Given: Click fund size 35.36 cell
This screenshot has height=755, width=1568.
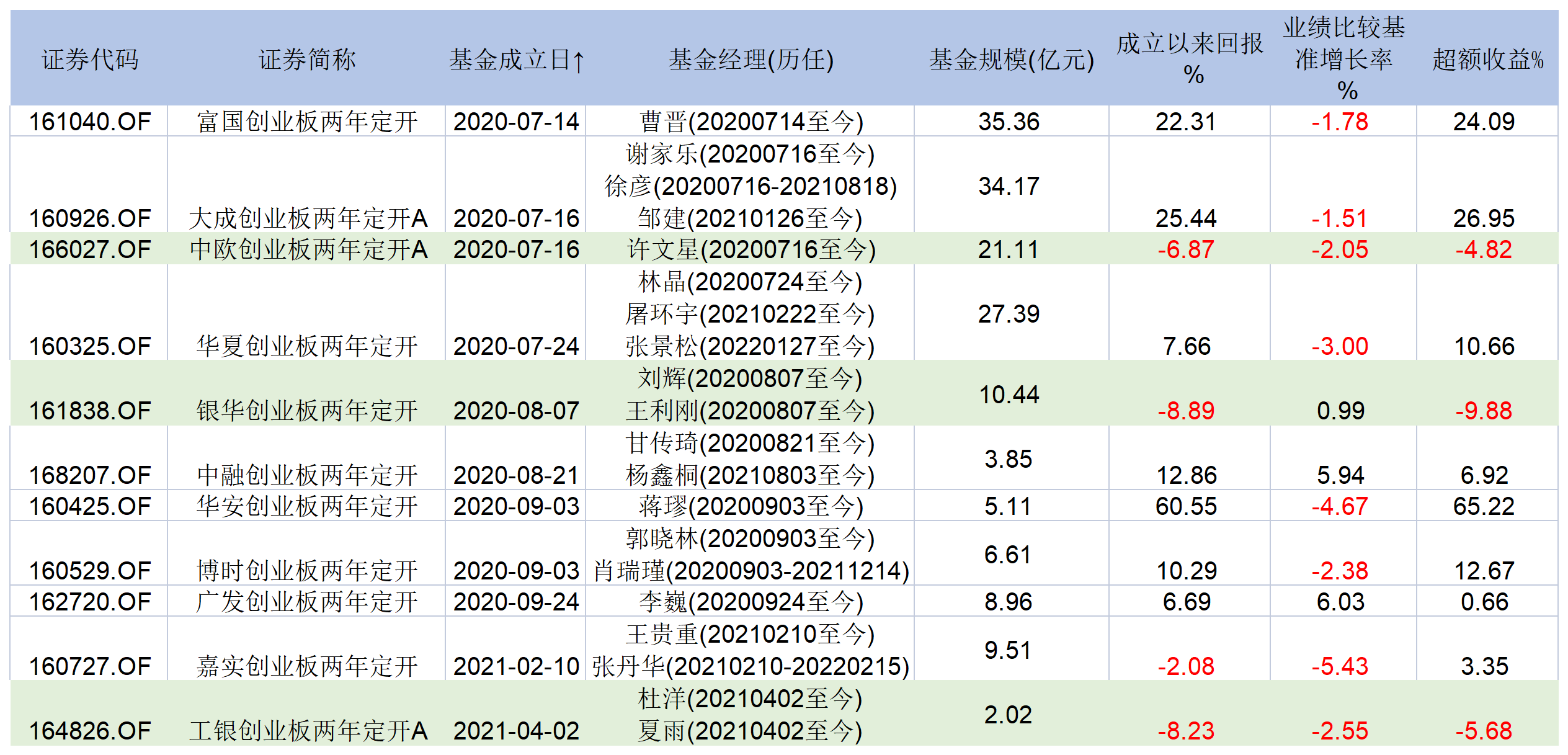Looking at the screenshot, I should (1009, 122).
